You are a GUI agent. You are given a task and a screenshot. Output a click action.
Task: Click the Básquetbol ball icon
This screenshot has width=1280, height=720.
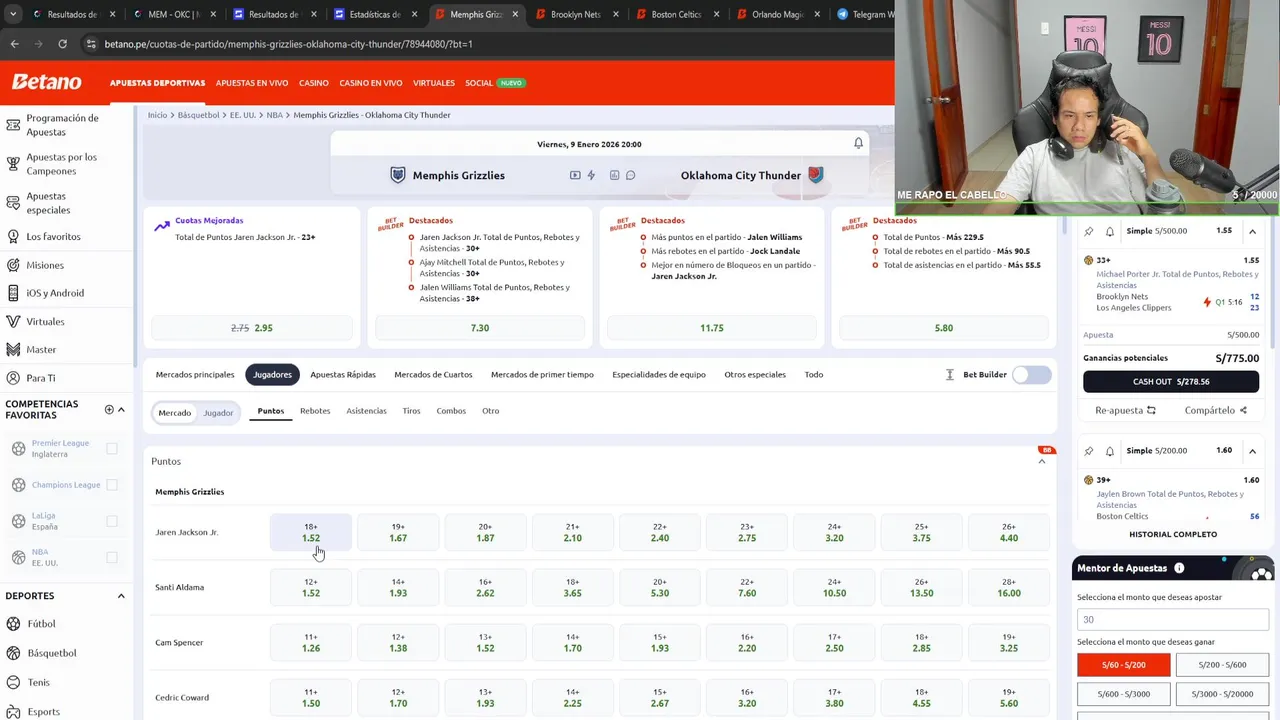(14, 653)
